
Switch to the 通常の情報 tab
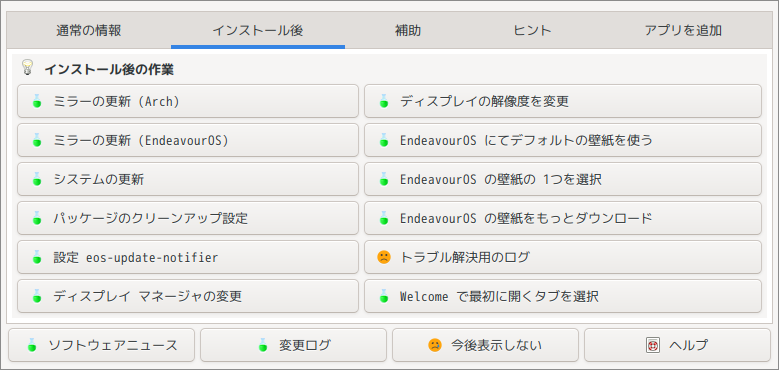[x=88, y=31]
